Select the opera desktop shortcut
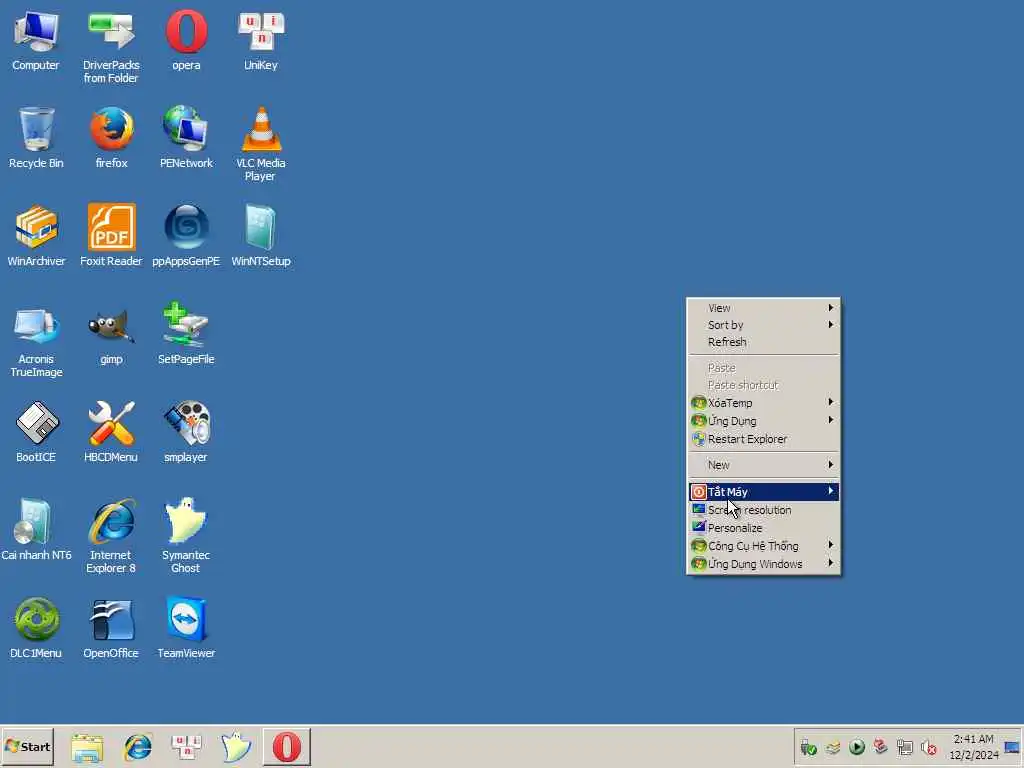This screenshot has height=768, width=1024. point(186,40)
